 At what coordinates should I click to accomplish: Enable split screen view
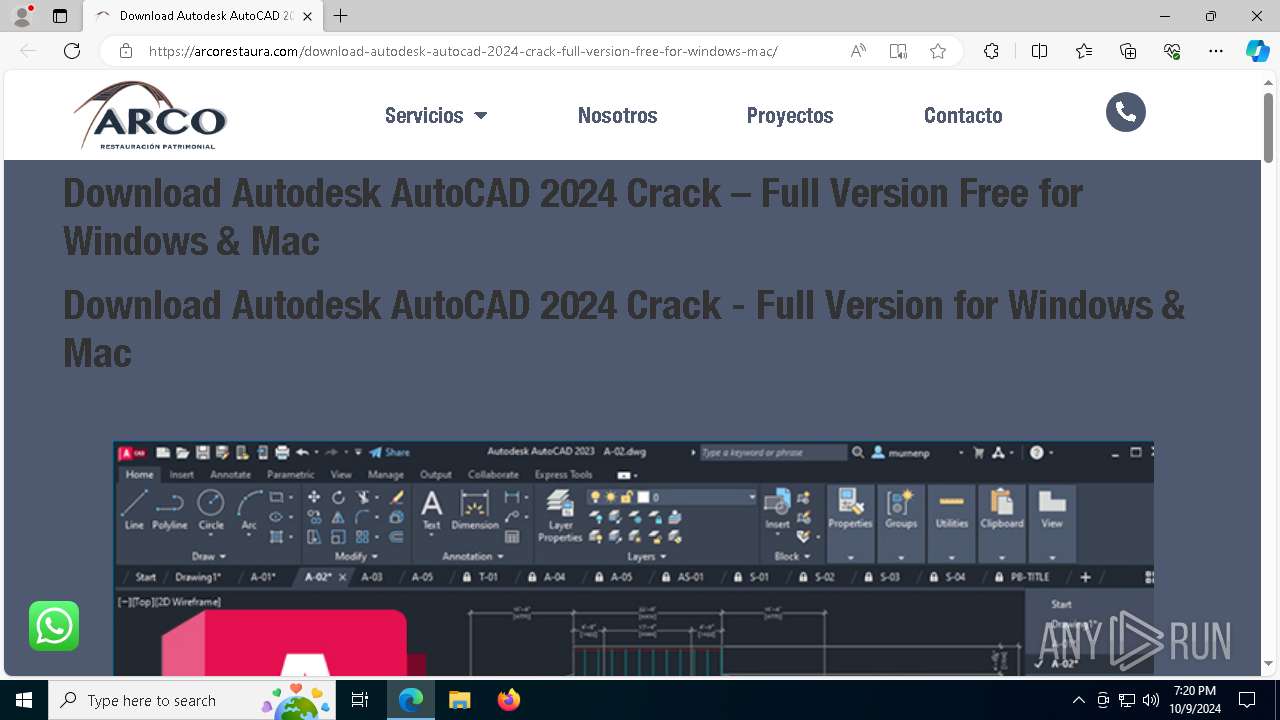[1039, 51]
